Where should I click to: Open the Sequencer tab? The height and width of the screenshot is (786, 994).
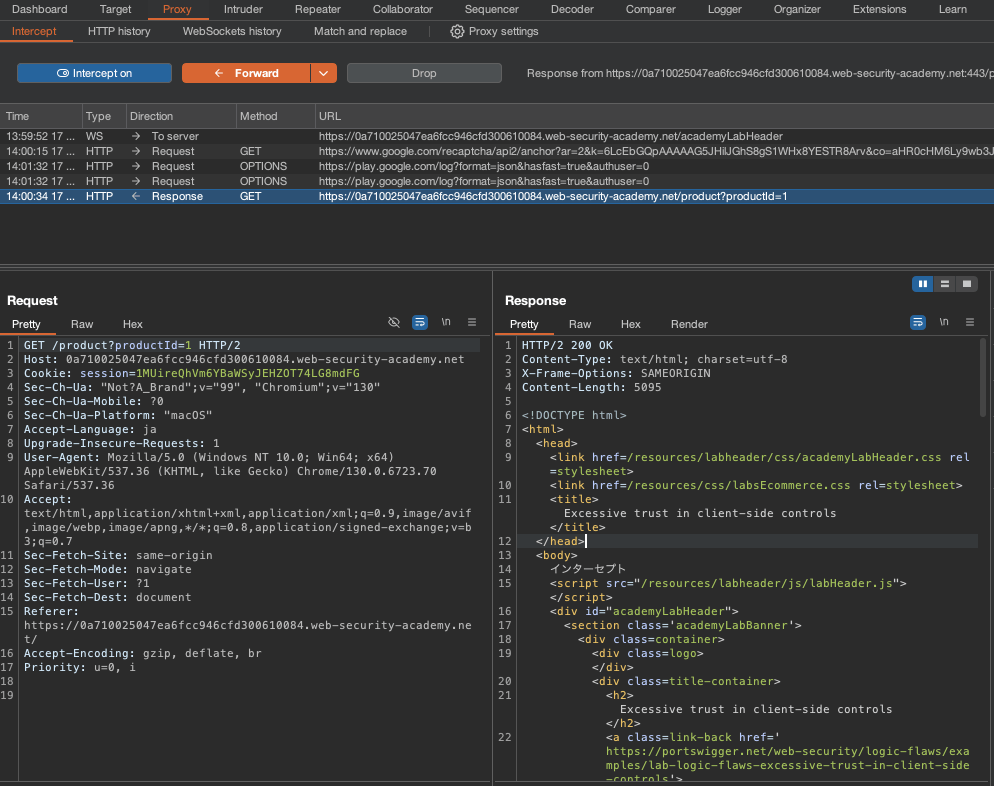(491, 10)
